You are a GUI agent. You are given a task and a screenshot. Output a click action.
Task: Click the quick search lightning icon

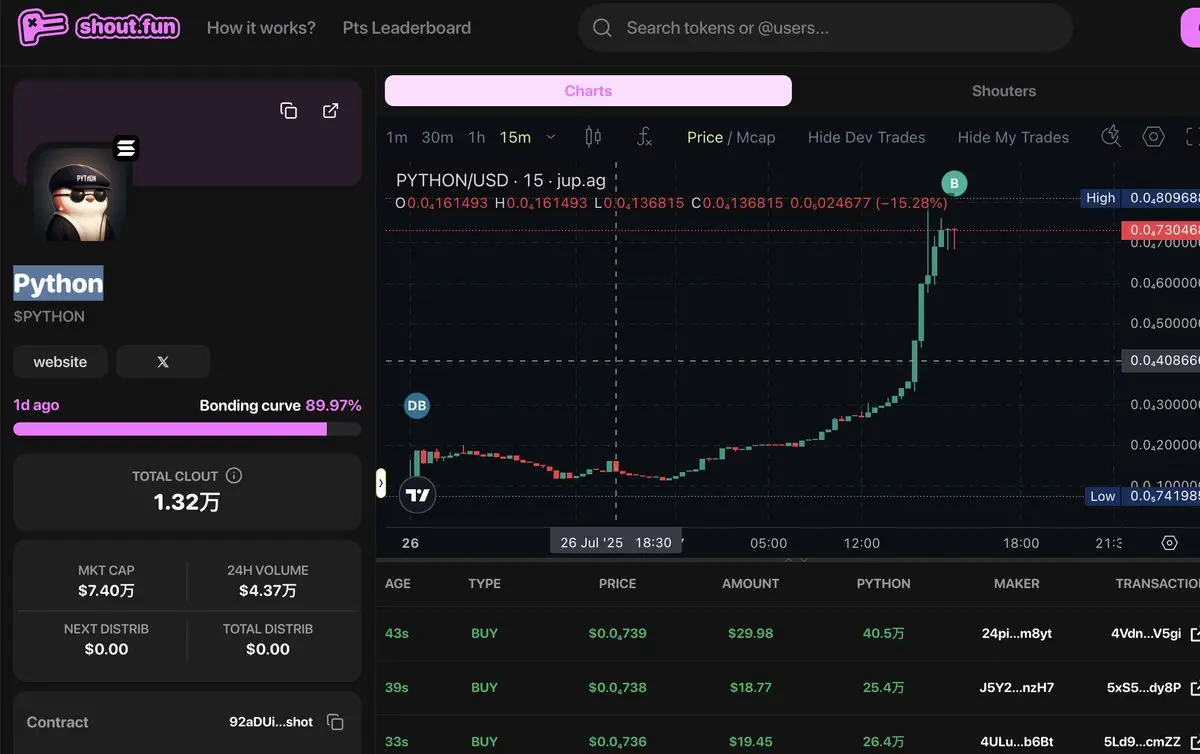[x=1111, y=137]
